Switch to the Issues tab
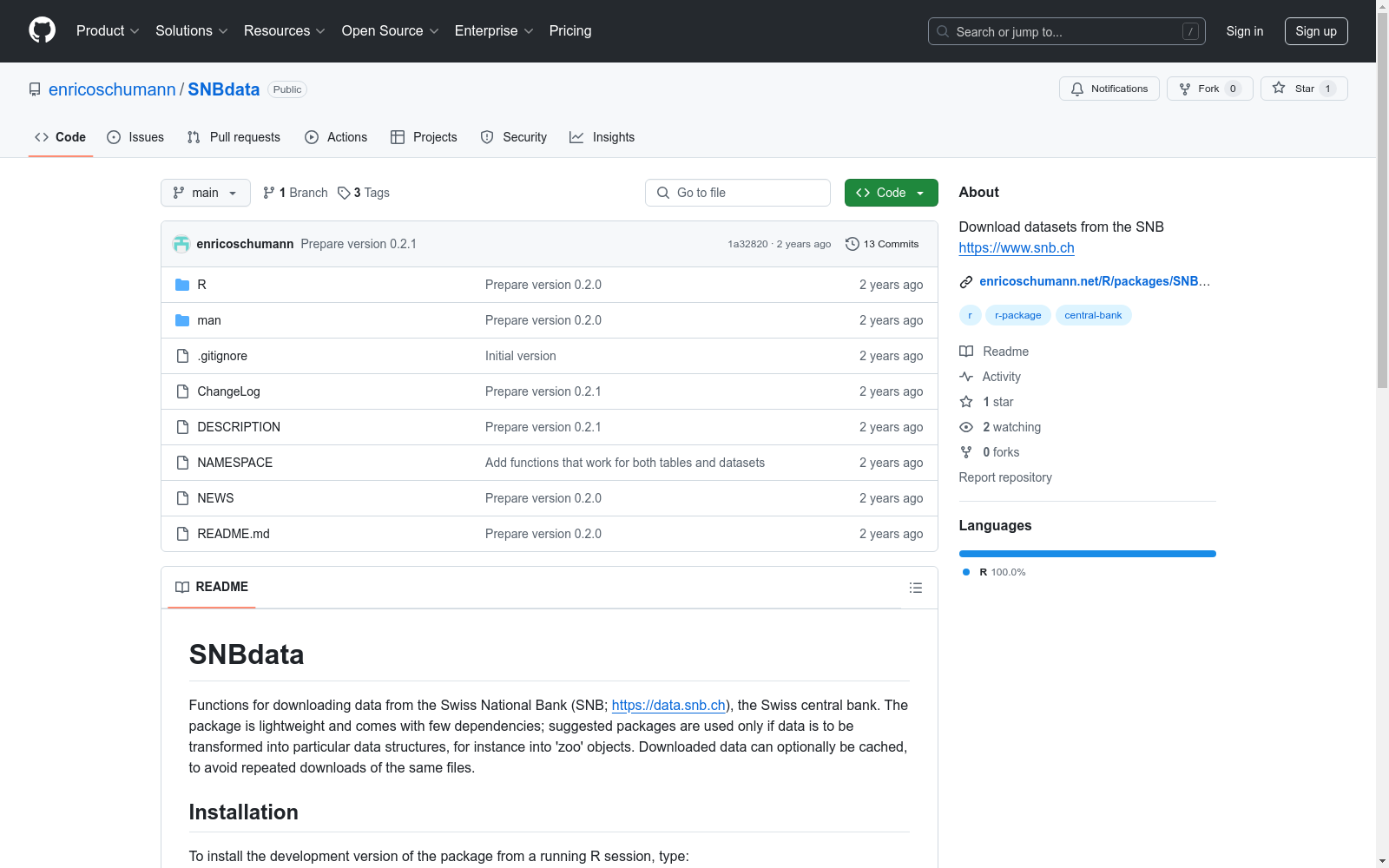 click(x=135, y=137)
